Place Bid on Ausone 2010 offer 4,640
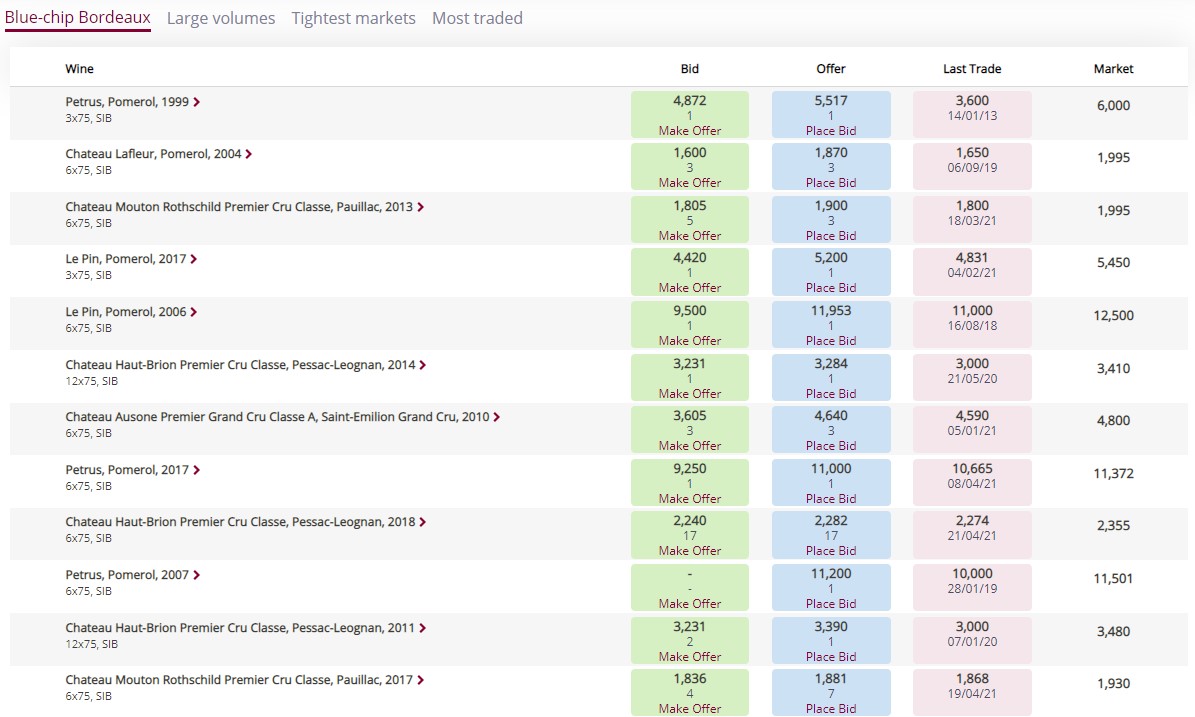This screenshot has height=717, width=1195. pos(831,446)
